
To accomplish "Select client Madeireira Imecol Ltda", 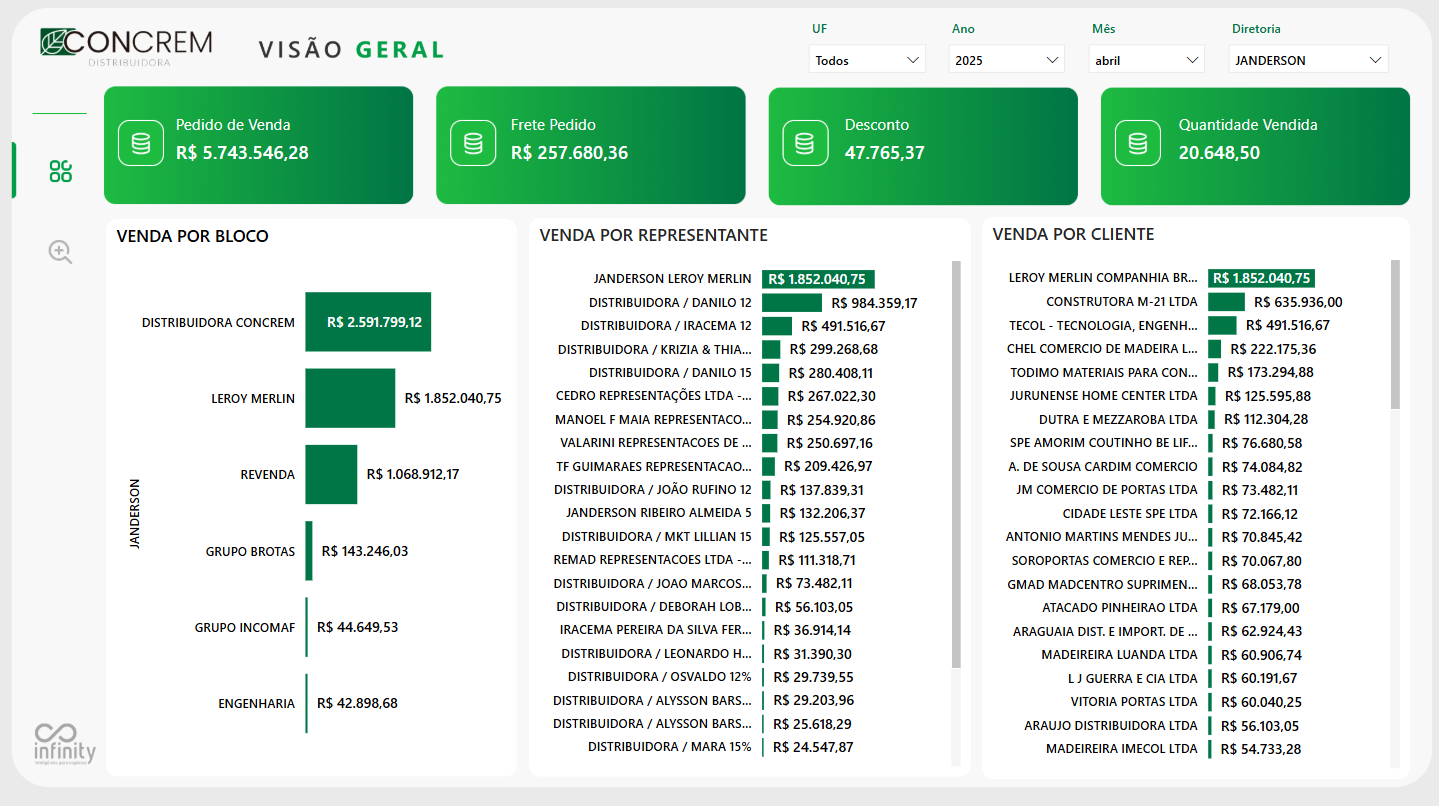I will tap(1122, 749).
